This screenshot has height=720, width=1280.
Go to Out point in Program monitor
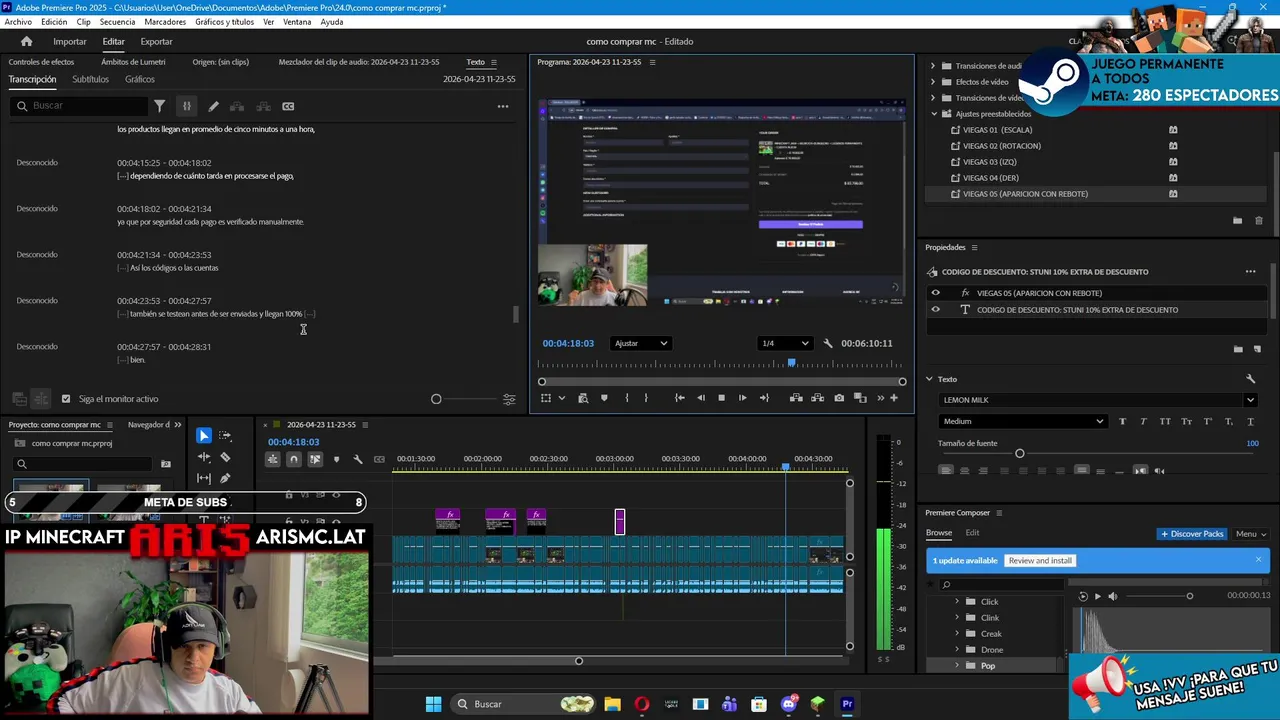tap(764, 398)
